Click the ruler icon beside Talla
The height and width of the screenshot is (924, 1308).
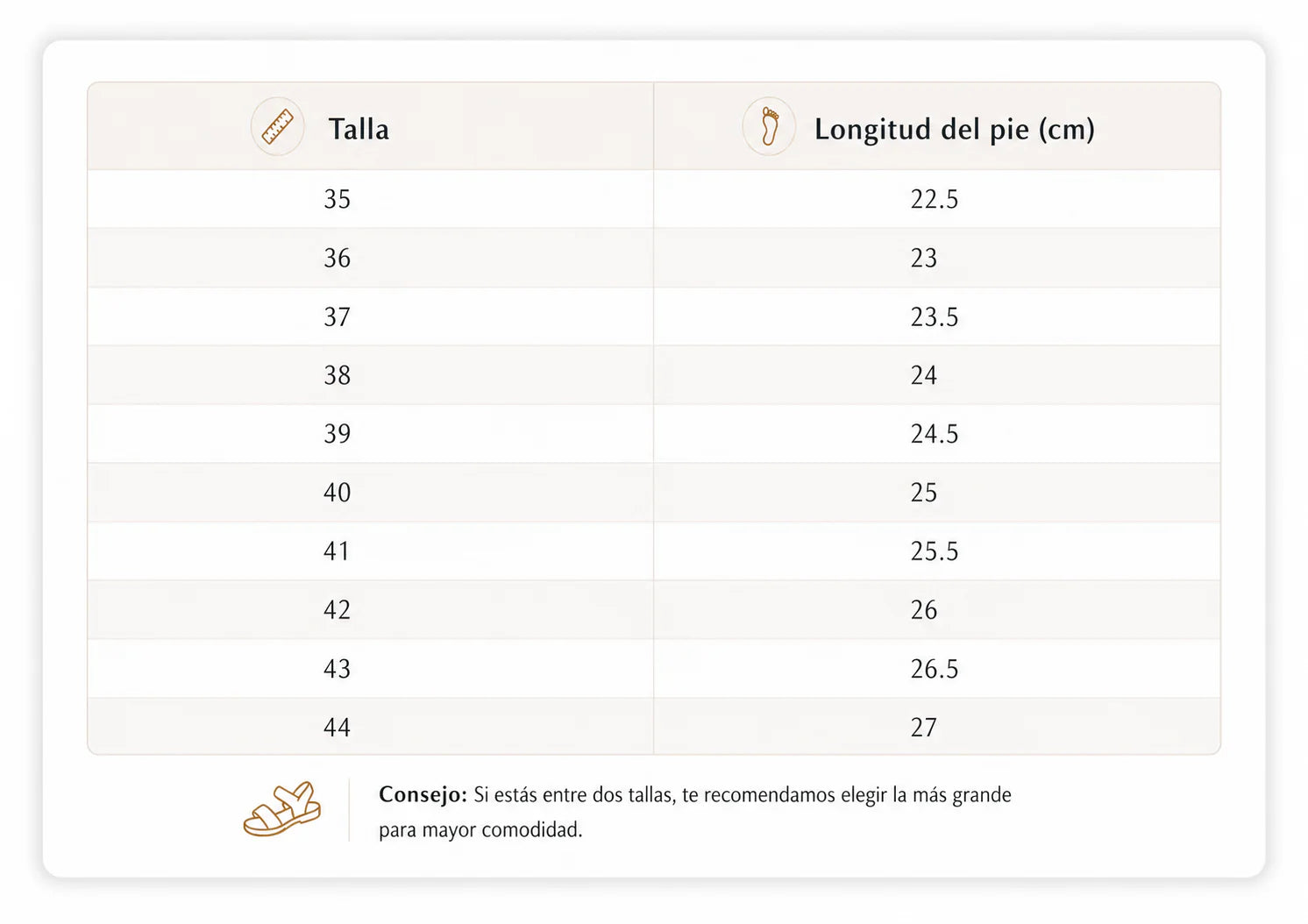(277, 127)
